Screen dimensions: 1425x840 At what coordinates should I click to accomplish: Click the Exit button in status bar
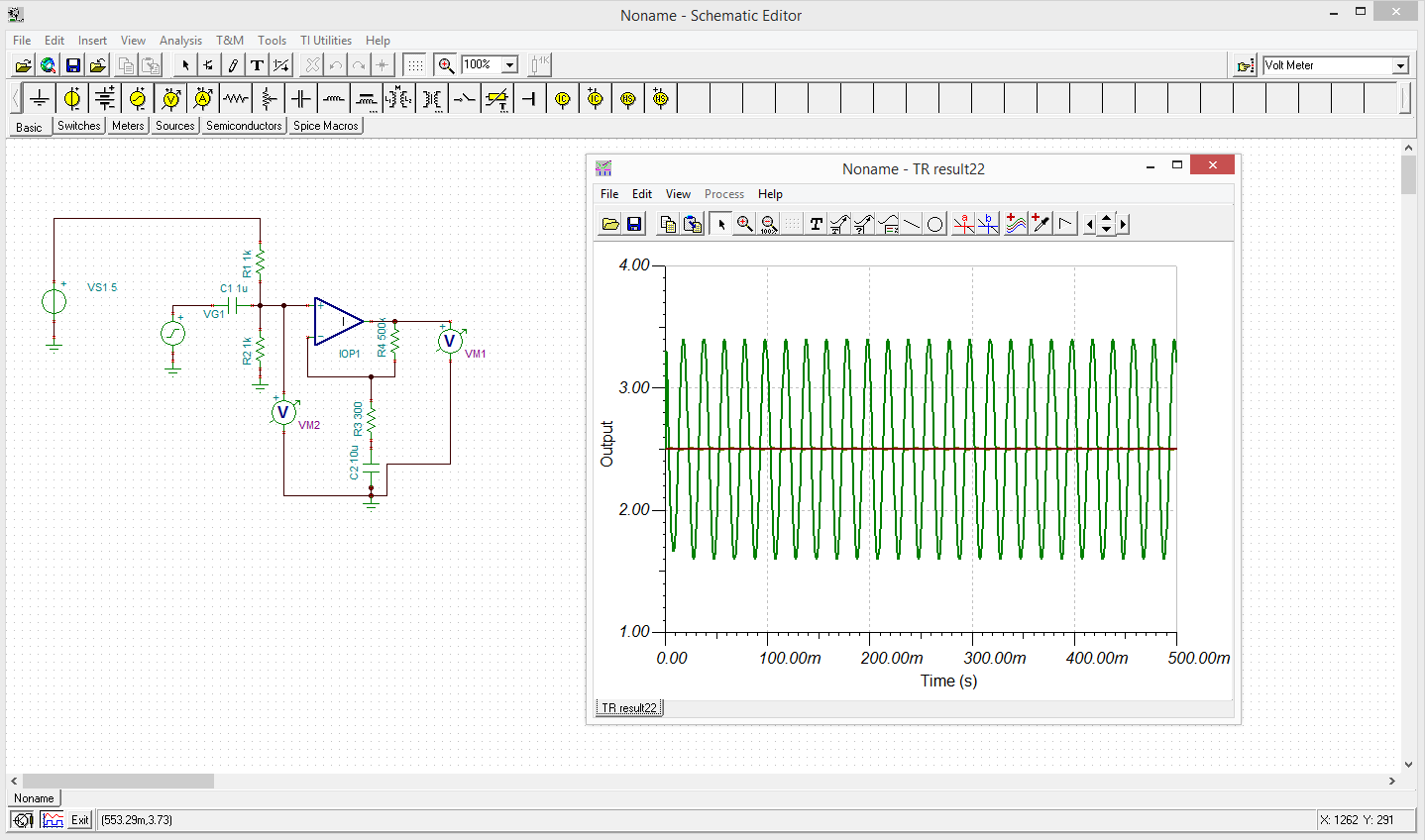click(x=79, y=820)
